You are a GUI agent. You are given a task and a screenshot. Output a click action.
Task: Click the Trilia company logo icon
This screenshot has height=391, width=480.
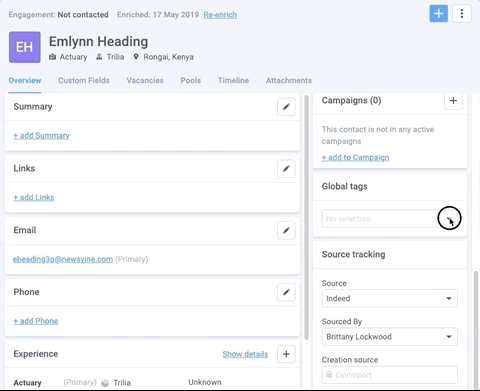pos(105,383)
